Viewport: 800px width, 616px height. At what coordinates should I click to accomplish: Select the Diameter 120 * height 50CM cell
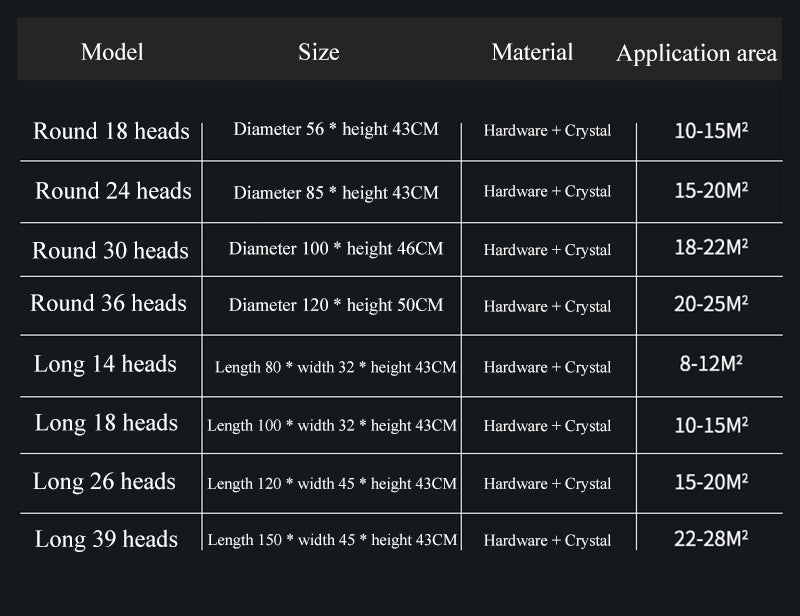(x=336, y=305)
